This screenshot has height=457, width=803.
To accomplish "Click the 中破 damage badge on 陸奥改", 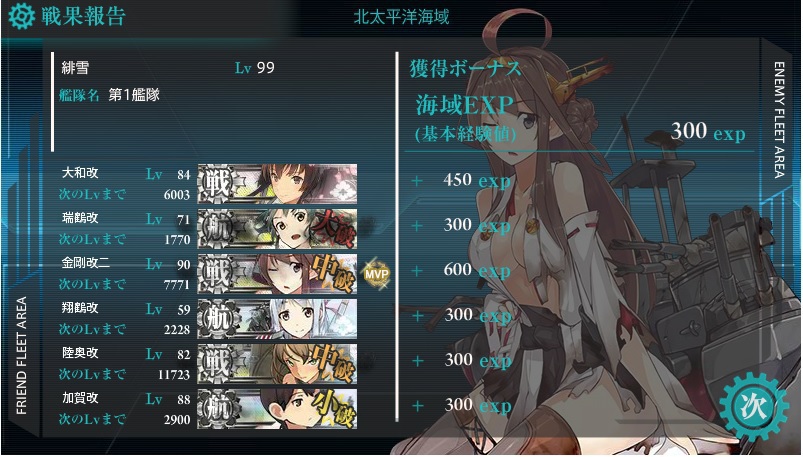I will 334,364.
